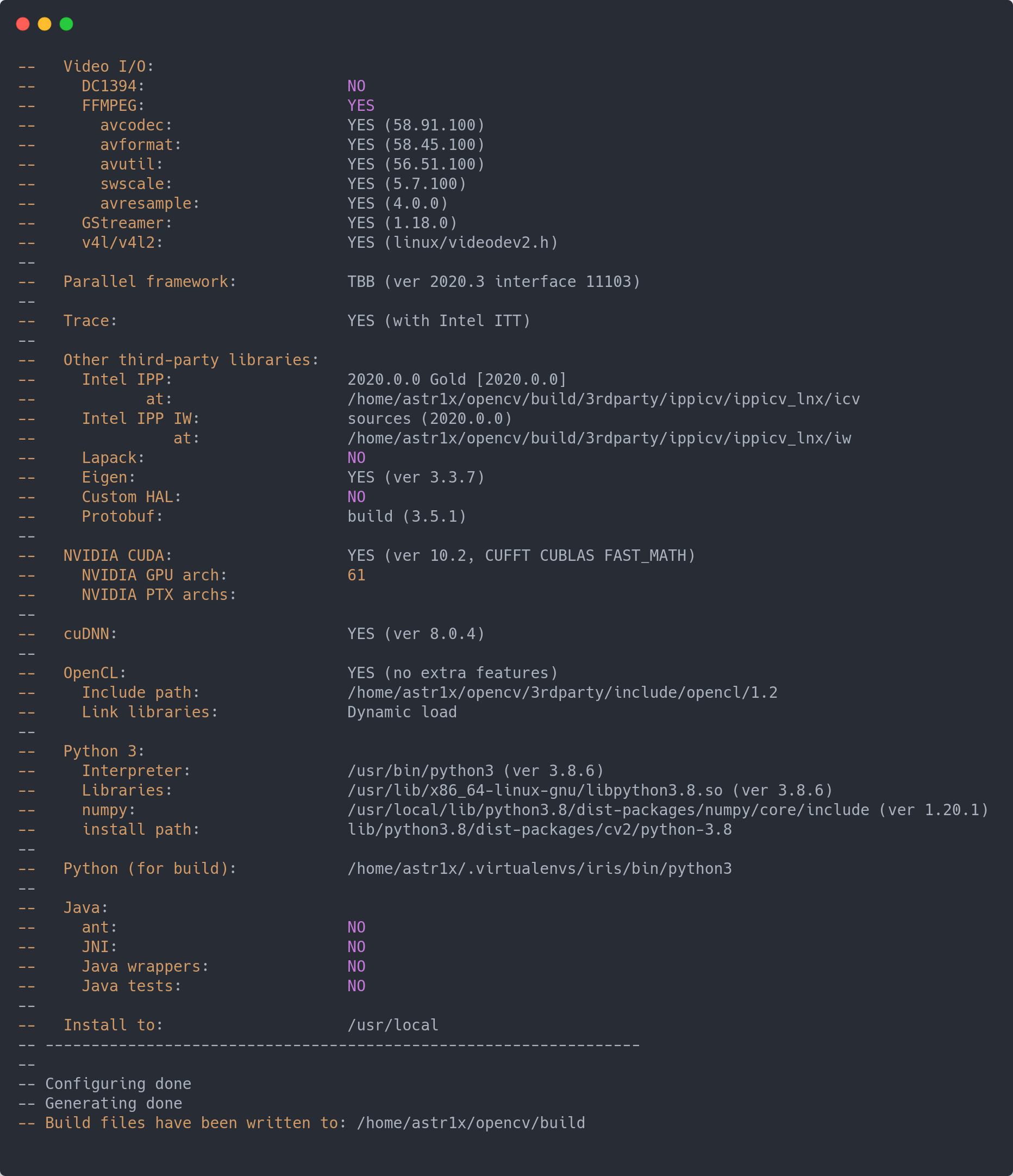Click the virtualenvs iris python3 path

[x=539, y=868]
